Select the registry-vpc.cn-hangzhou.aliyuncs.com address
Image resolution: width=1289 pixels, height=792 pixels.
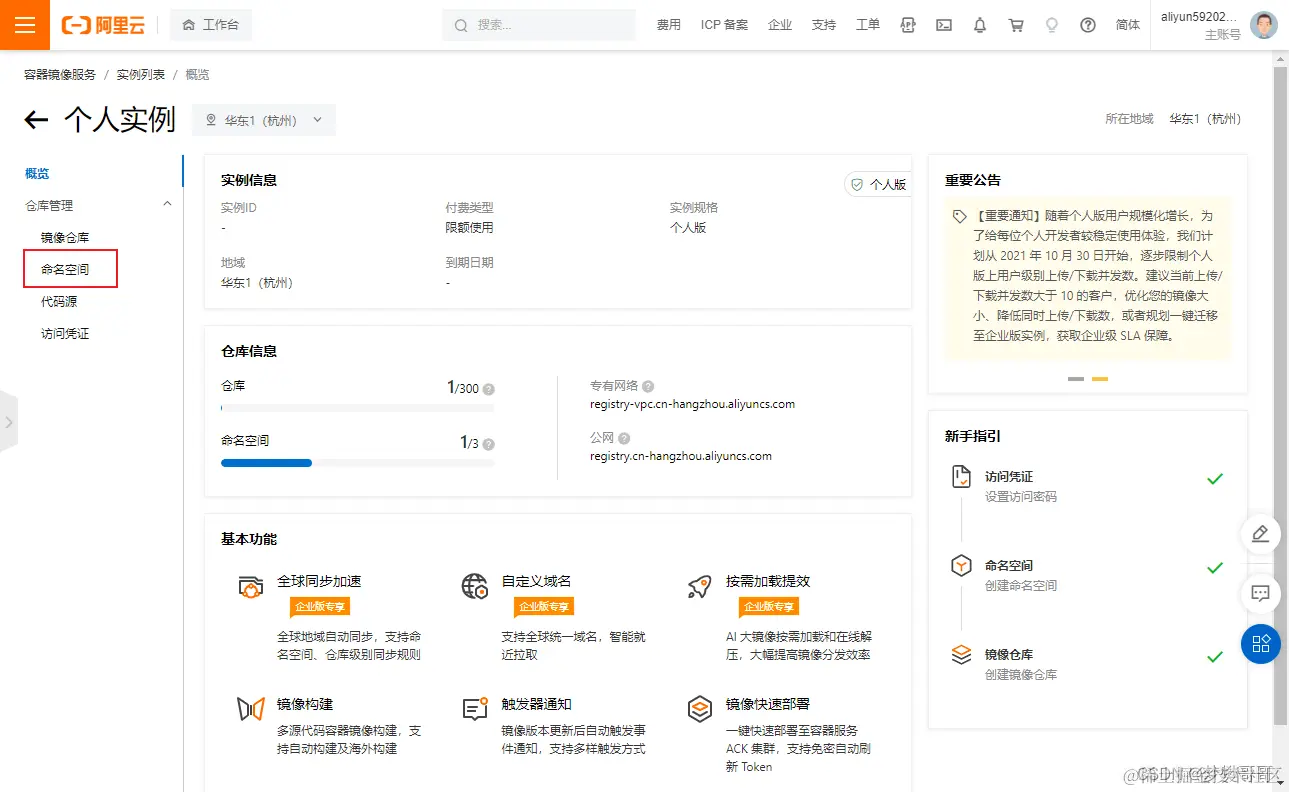click(692, 404)
